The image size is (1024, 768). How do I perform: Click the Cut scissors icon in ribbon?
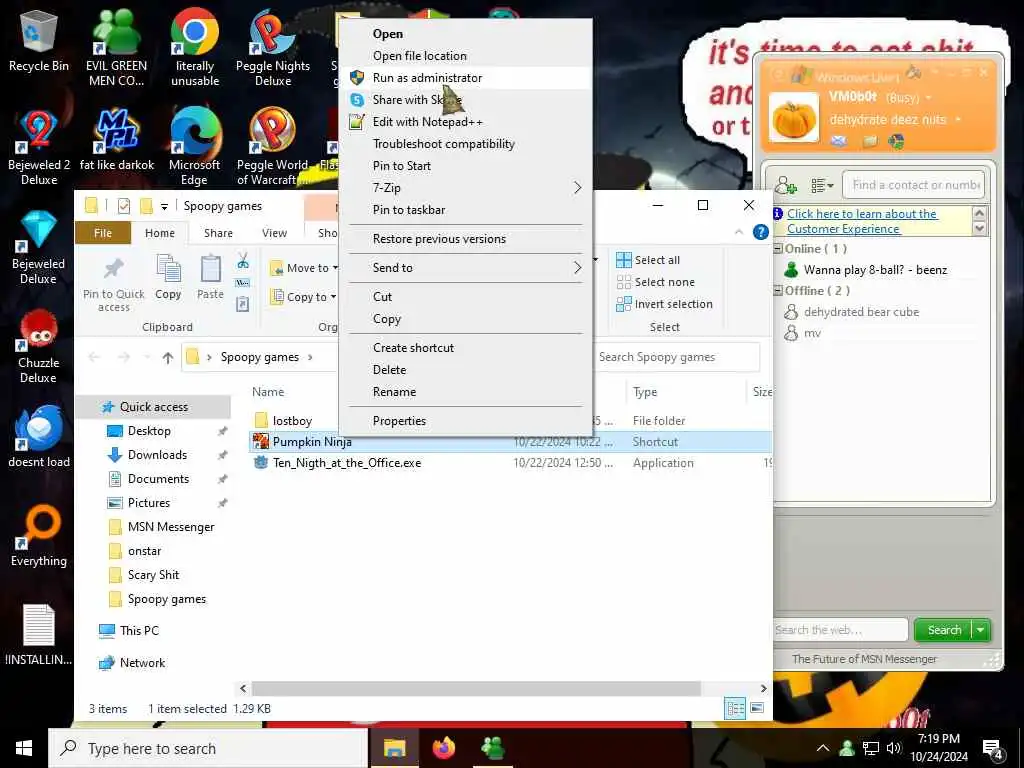tap(243, 261)
